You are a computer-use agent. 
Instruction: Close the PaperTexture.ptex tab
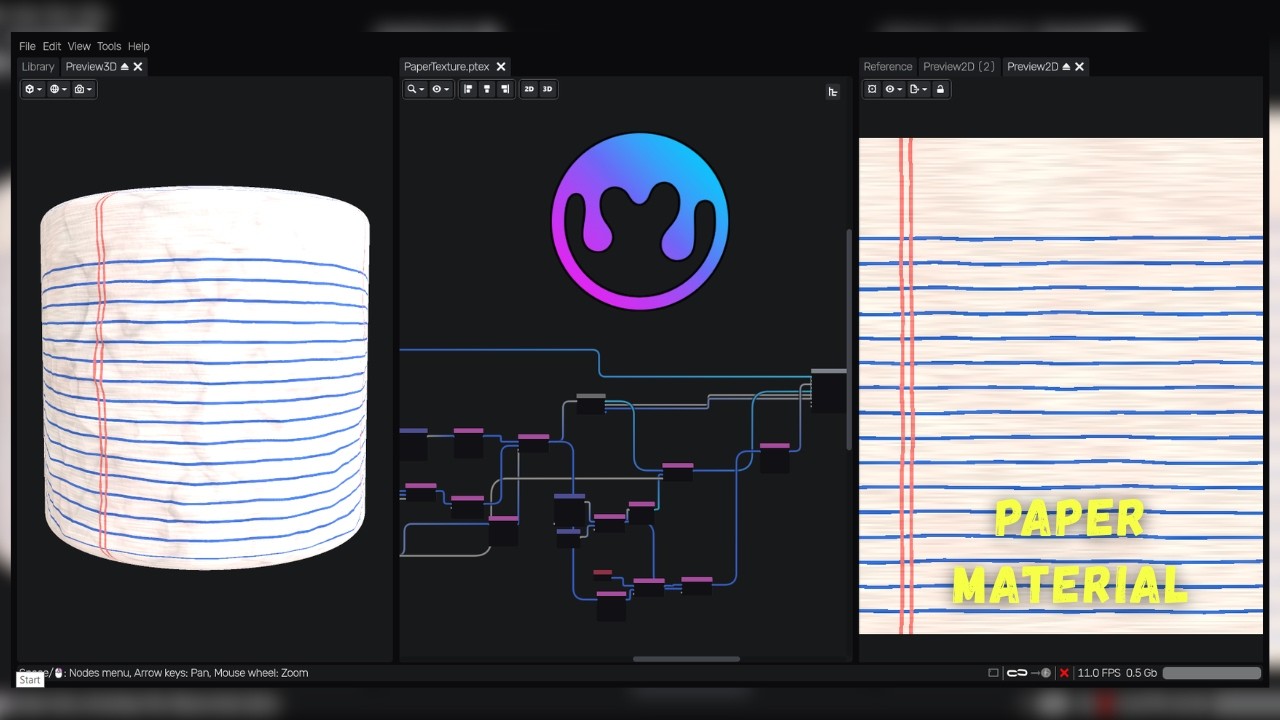point(501,67)
